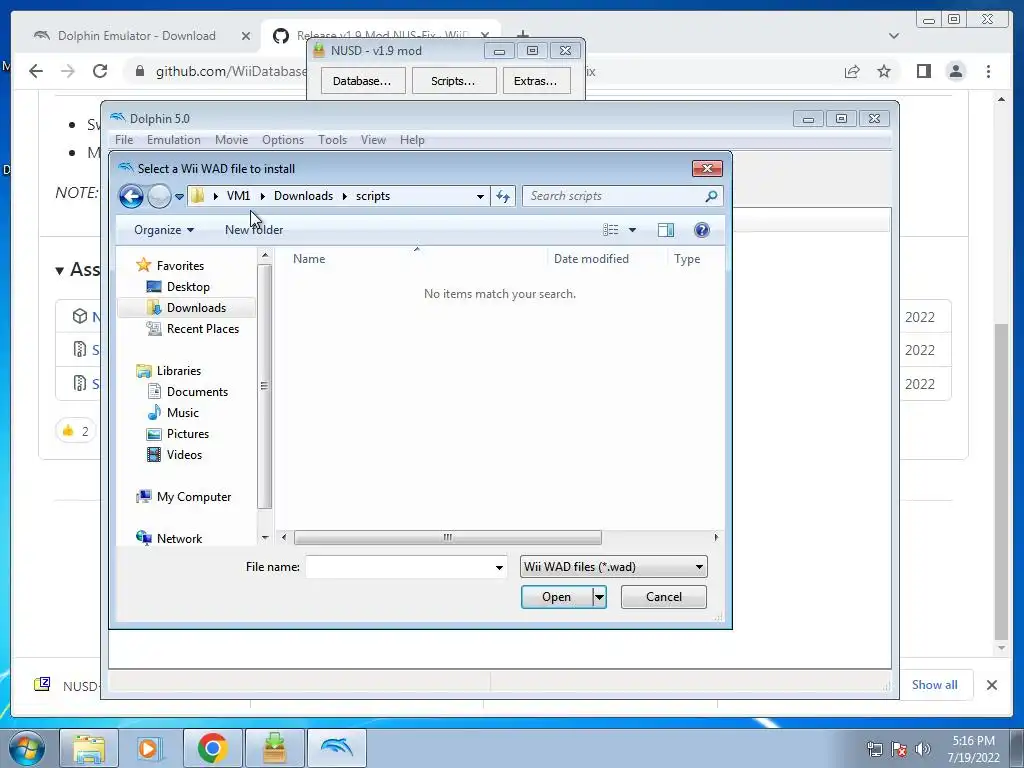Refresh the scripts folder listing
The height and width of the screenshot is (768, 1024).
503,196
